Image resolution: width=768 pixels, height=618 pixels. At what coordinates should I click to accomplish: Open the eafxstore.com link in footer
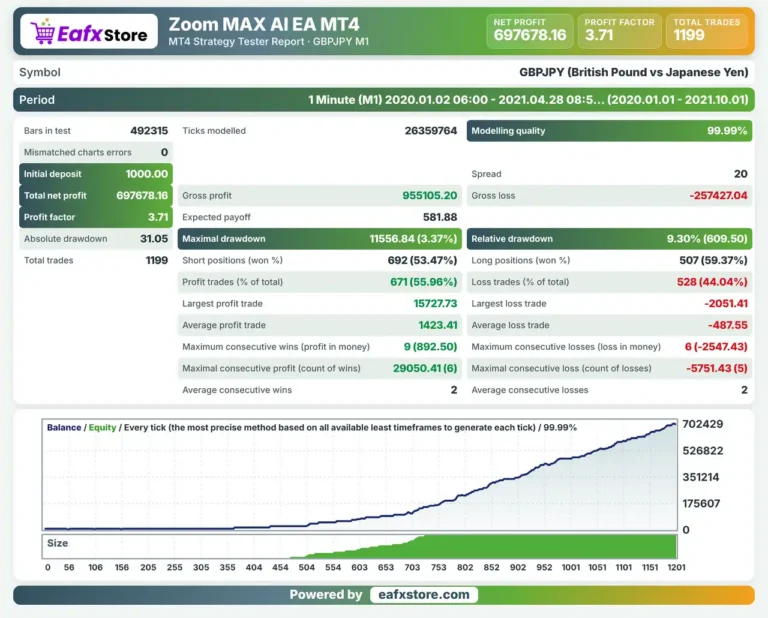(424, 594)
